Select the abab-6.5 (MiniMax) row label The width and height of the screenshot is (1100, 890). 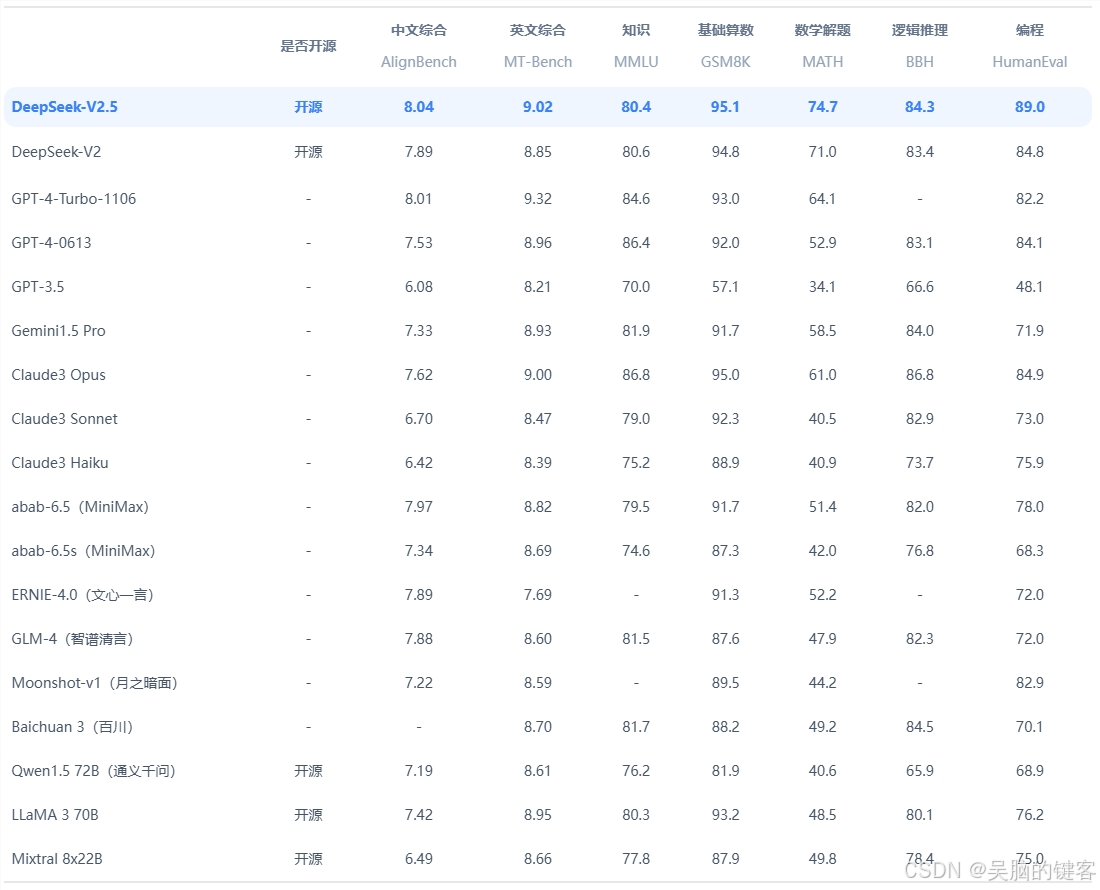(x=80, y=507)
